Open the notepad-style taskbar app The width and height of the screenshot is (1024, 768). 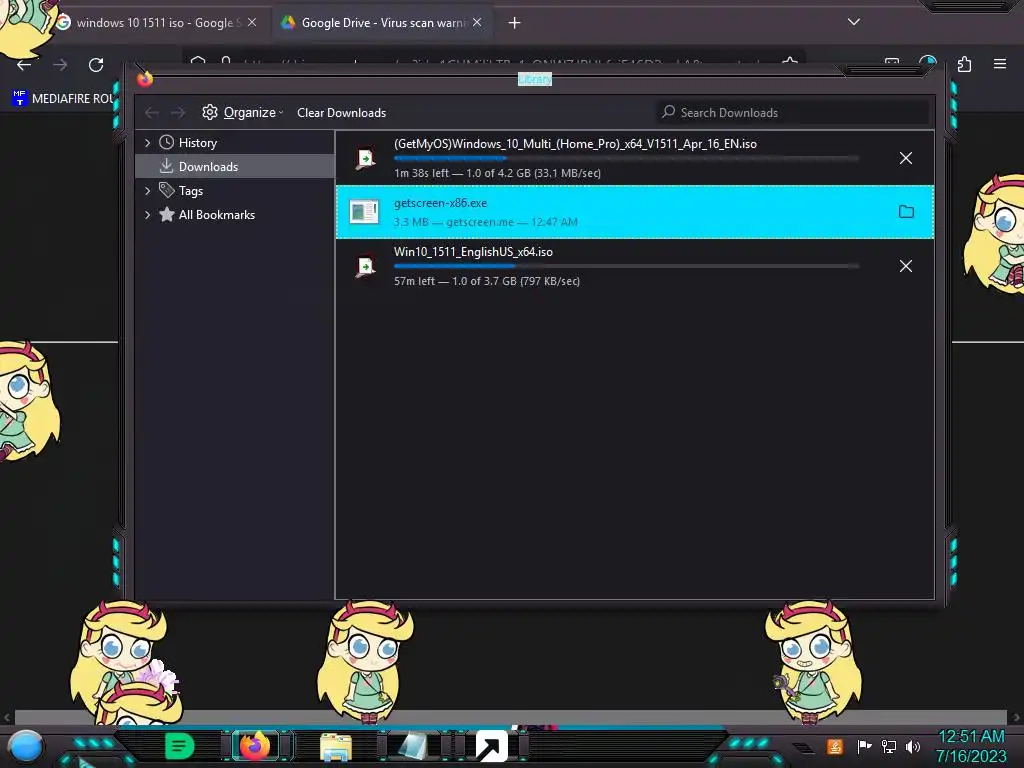pos(413,747)
